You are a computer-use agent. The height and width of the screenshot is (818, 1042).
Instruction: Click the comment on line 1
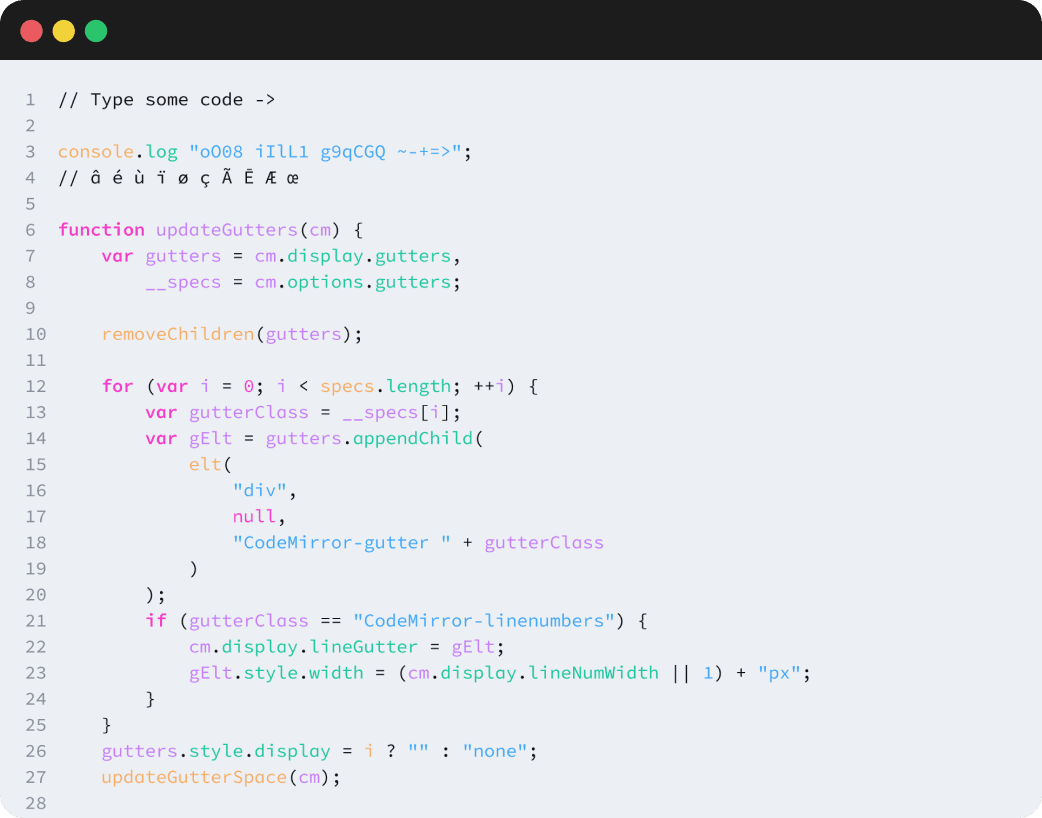(165, 99)
